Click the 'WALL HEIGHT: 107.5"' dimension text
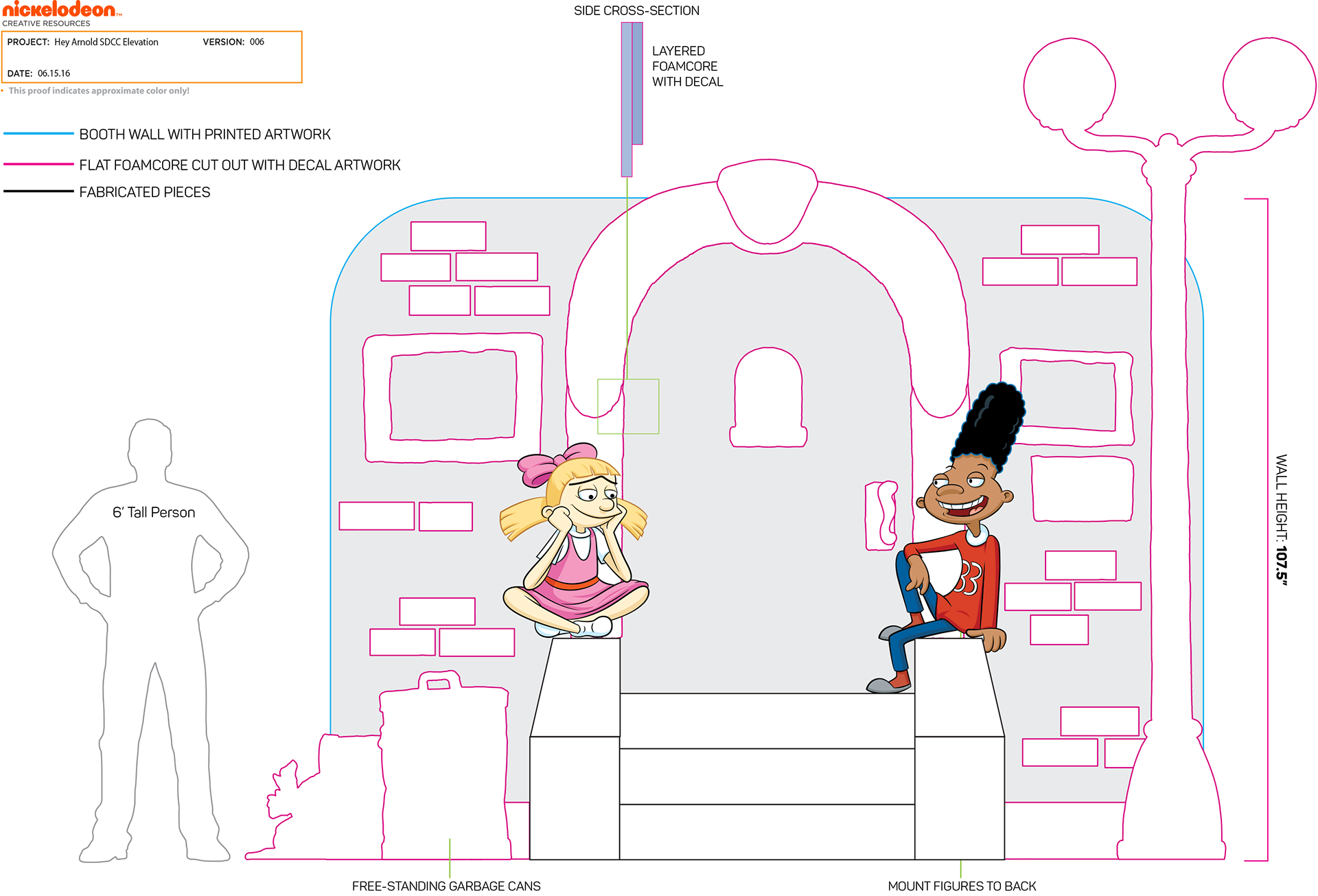 tap(1282, 520)
